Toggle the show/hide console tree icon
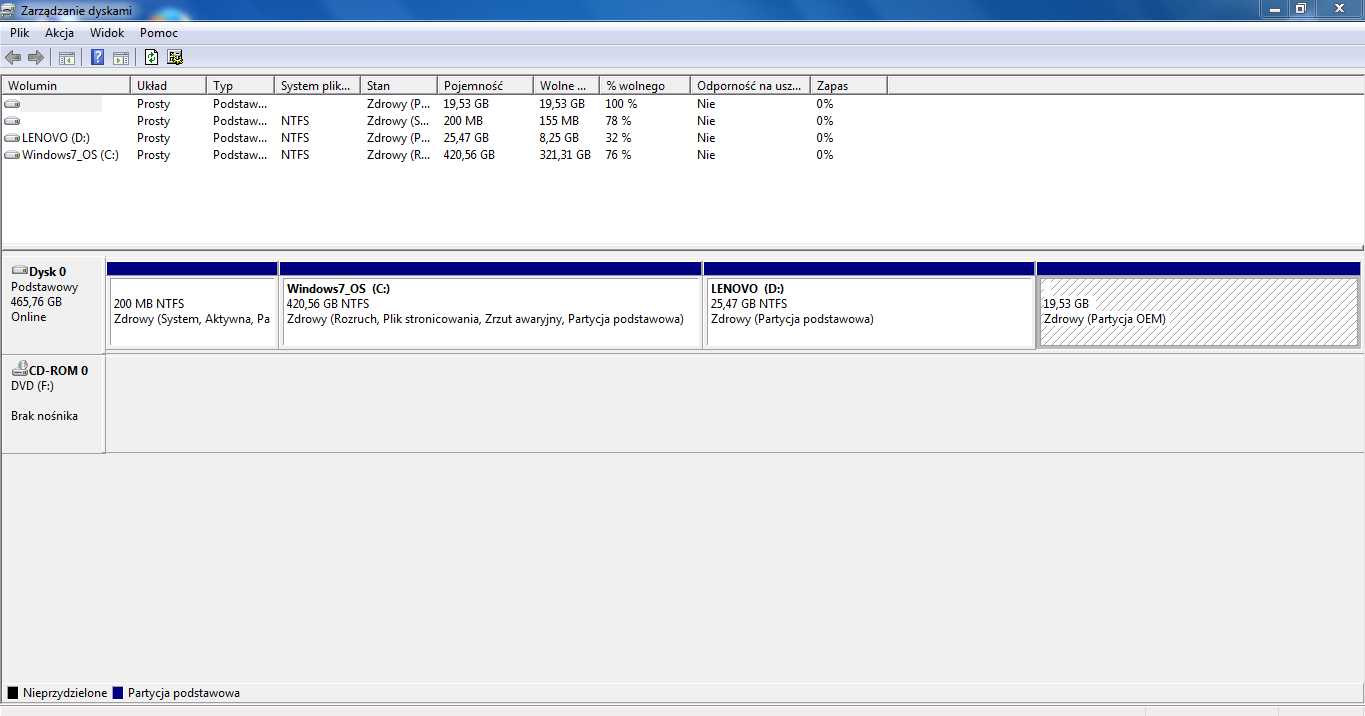Viewport: 1365px width, 716px height. point(67,57)
